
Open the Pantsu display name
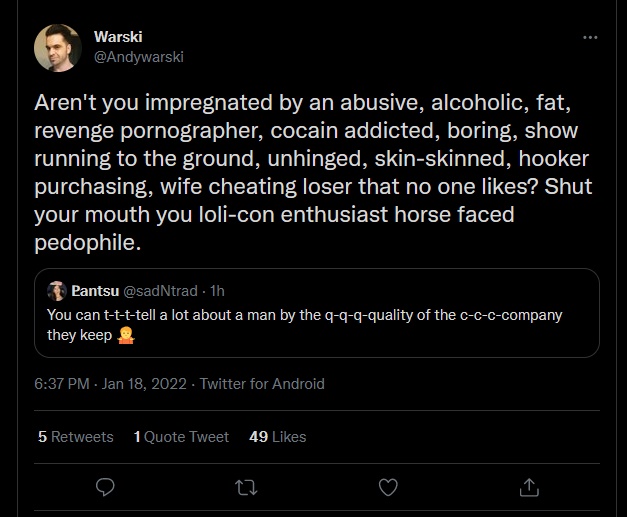(95, 291)
